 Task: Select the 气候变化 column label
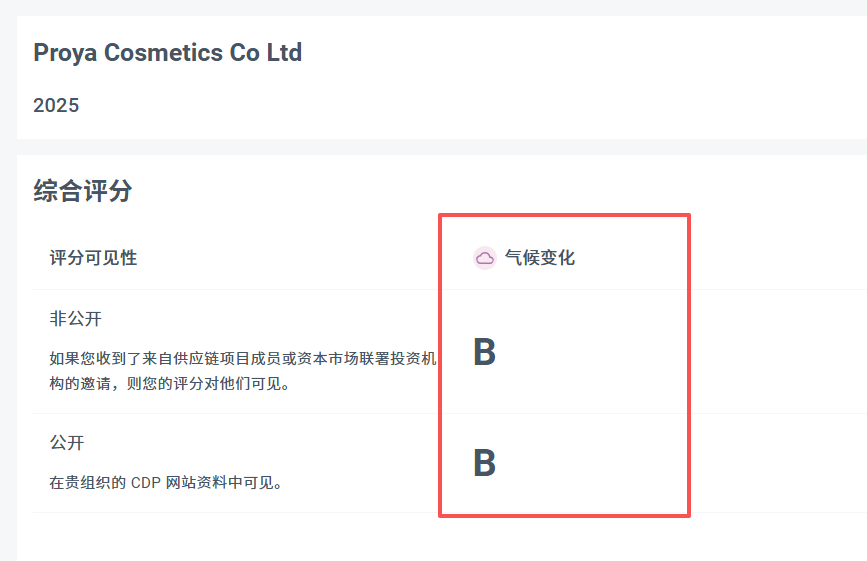tap(540, 258)
